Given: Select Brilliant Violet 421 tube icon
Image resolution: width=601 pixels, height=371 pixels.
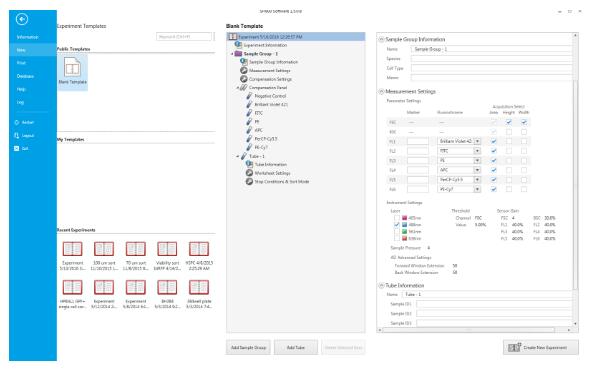Looking at the screenshot, I should [x=249, y=104].
